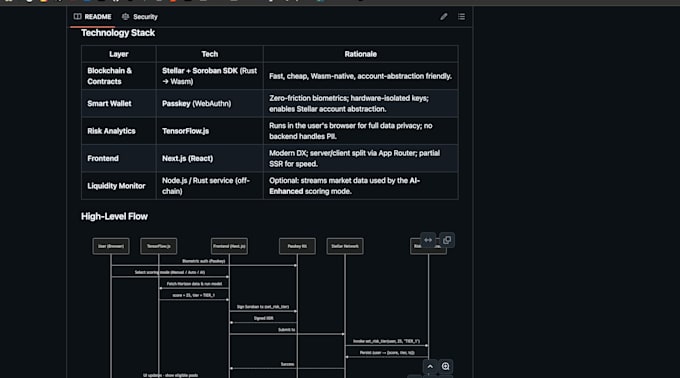Select the Rationale column header
The width and height of the screenshot is (680, 378).
tap(360, 54)
